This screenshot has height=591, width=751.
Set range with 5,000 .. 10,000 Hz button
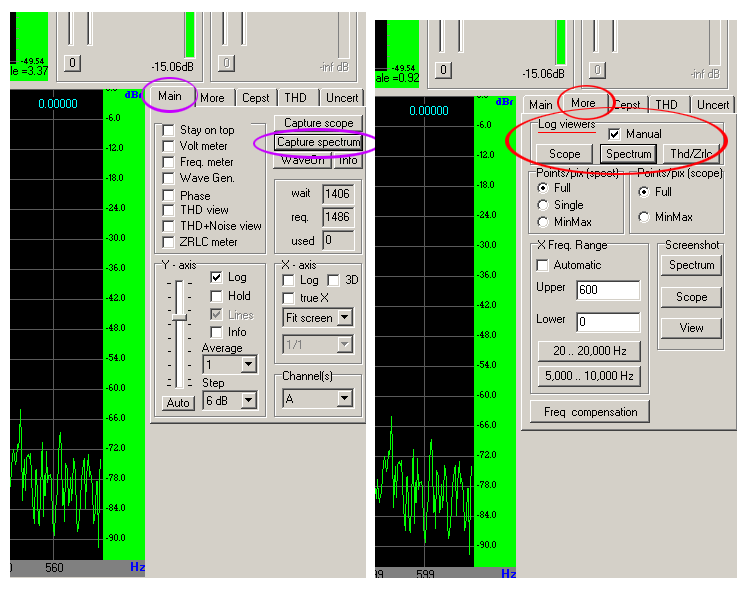(589, 376)
